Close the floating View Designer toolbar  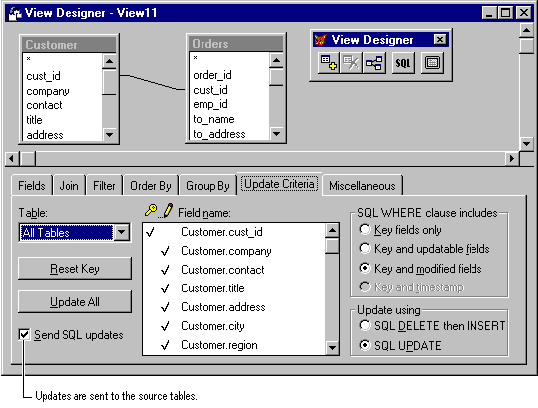[x=440, y=39]
